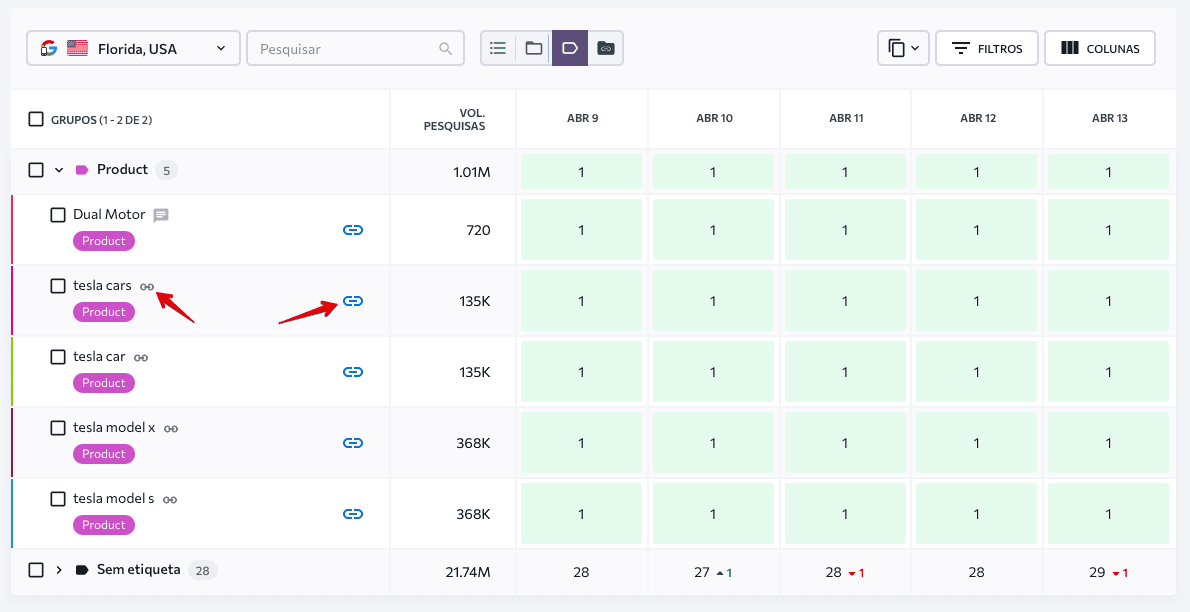Viewport: 1190px width, 612px height.
Task: Click the small gray link icon beside tesla model x
Action: point(172,429)
